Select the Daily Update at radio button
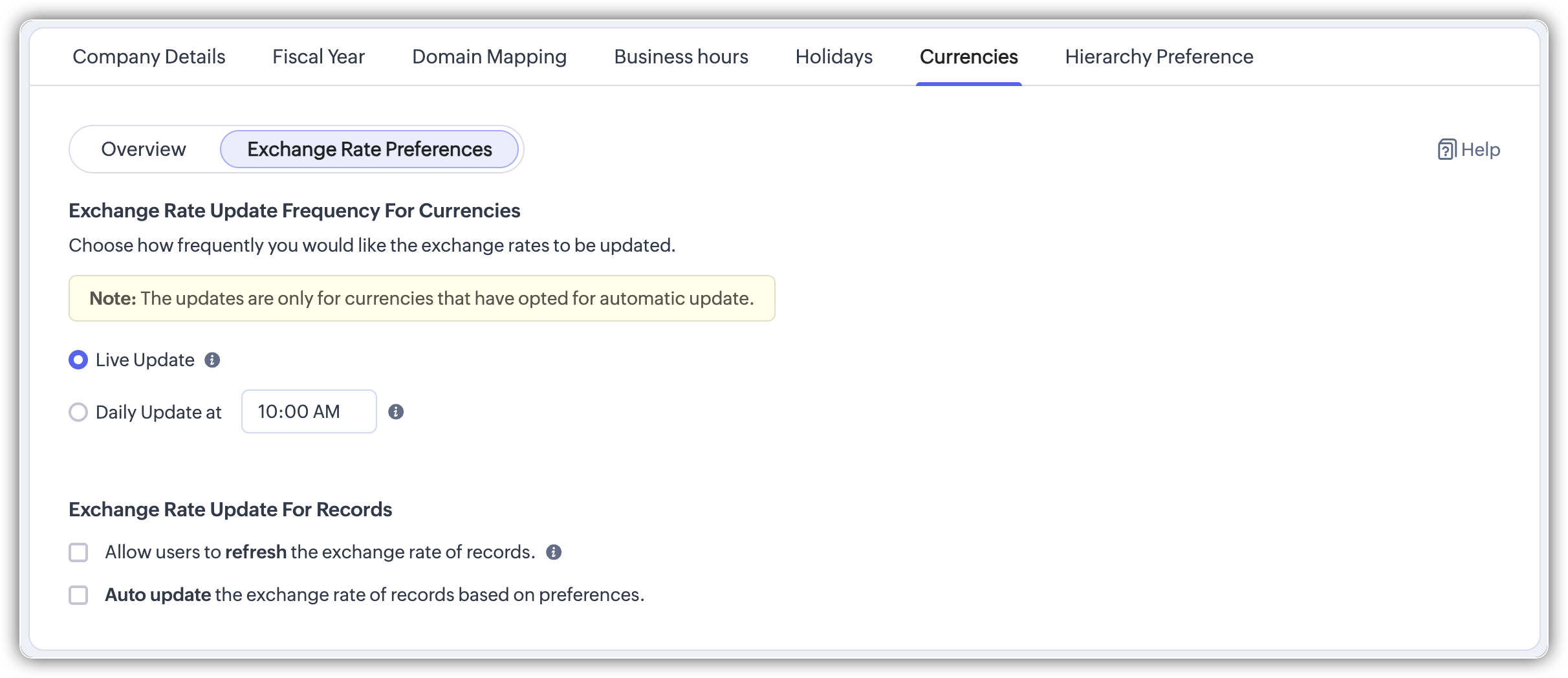The image size is (1568, 678). 78,412
